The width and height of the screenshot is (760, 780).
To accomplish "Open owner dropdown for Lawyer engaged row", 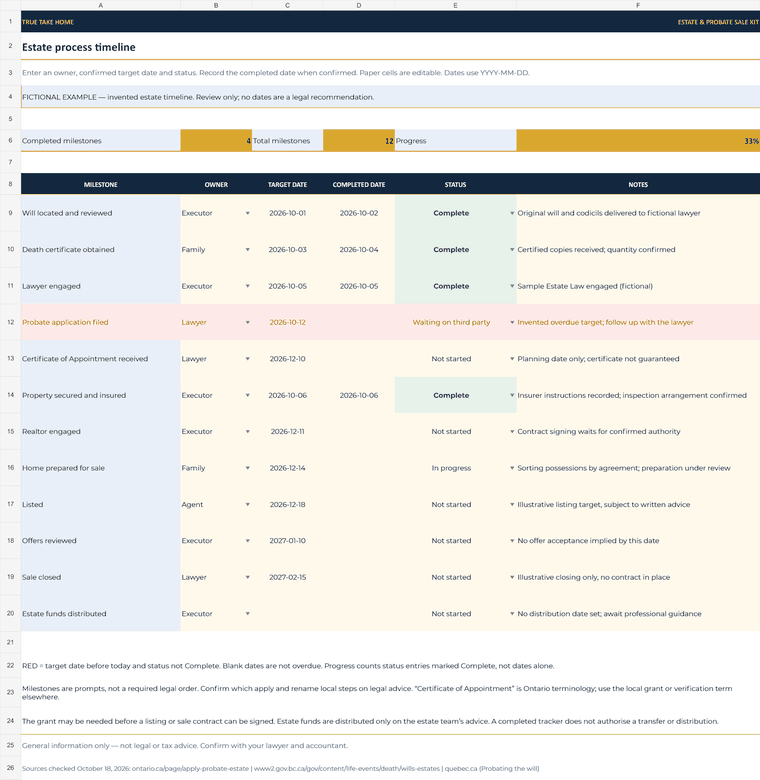I will [247, 286].
